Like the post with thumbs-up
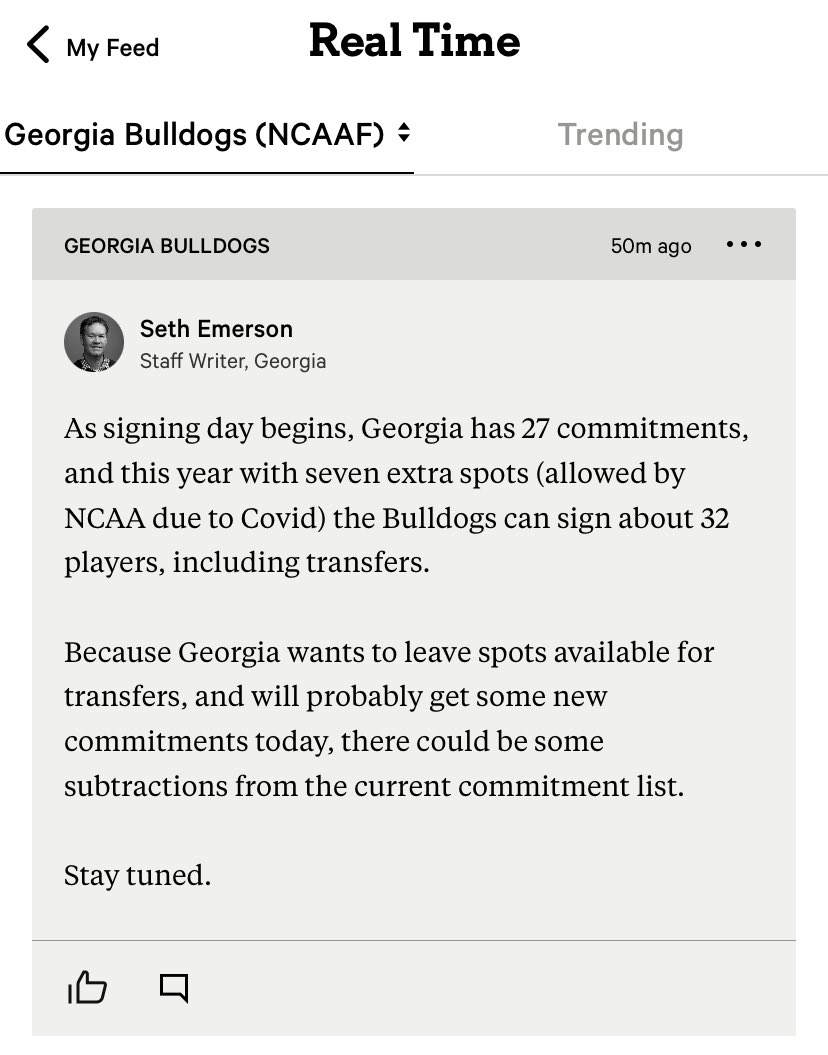Screen dimensions: 828x1055 pos(87,988)
